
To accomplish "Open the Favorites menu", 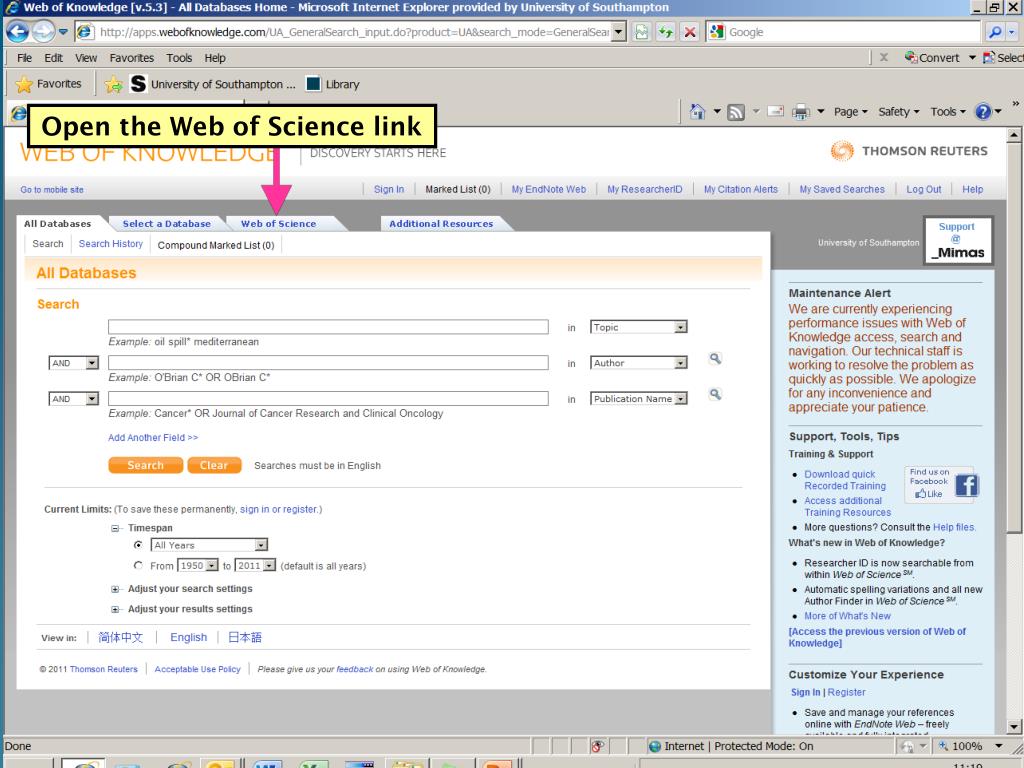I will coord(132,57).
